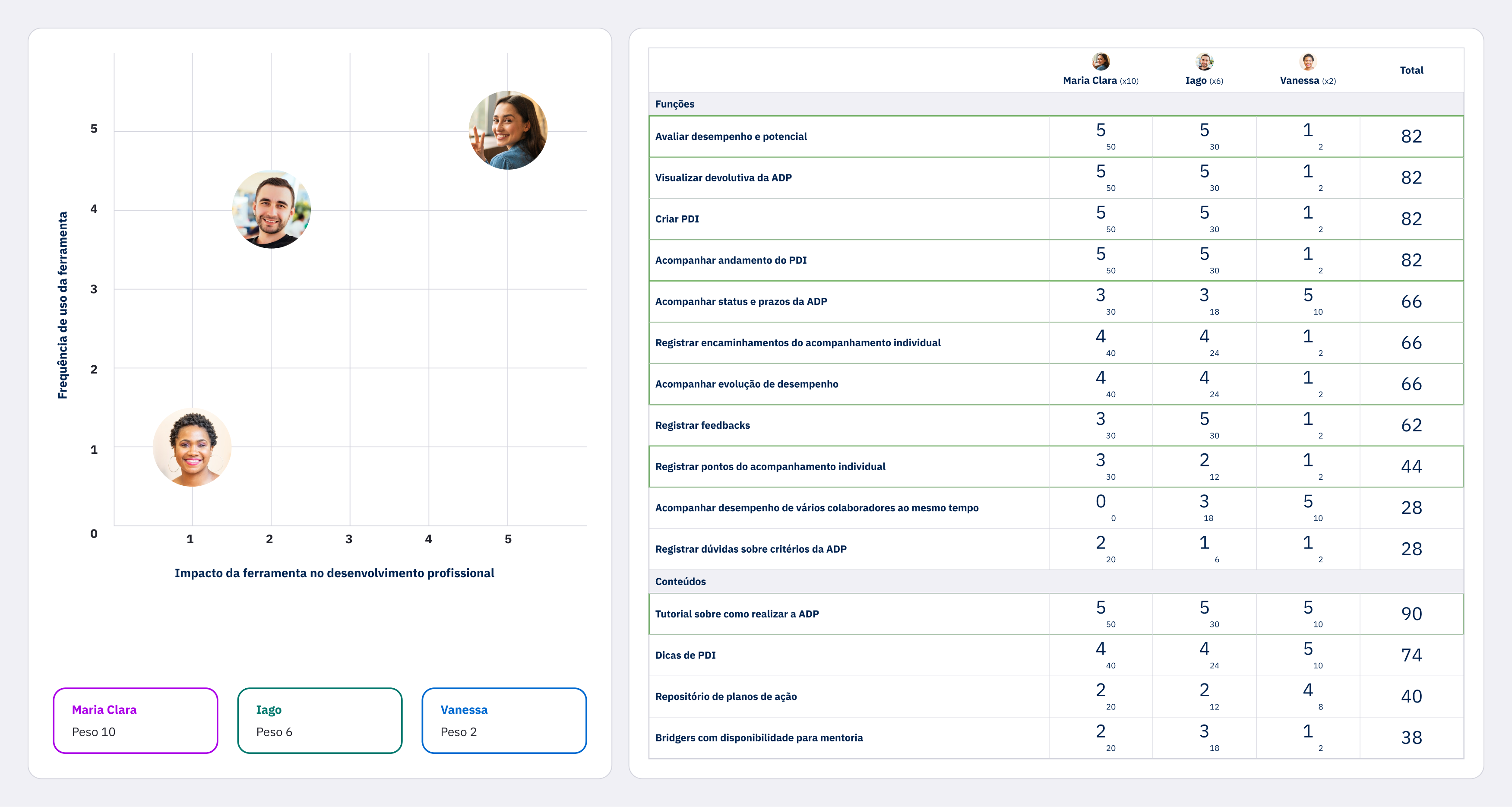
Task: Click x-axis label Impacto da ferramenta
Action: (334, 573)
